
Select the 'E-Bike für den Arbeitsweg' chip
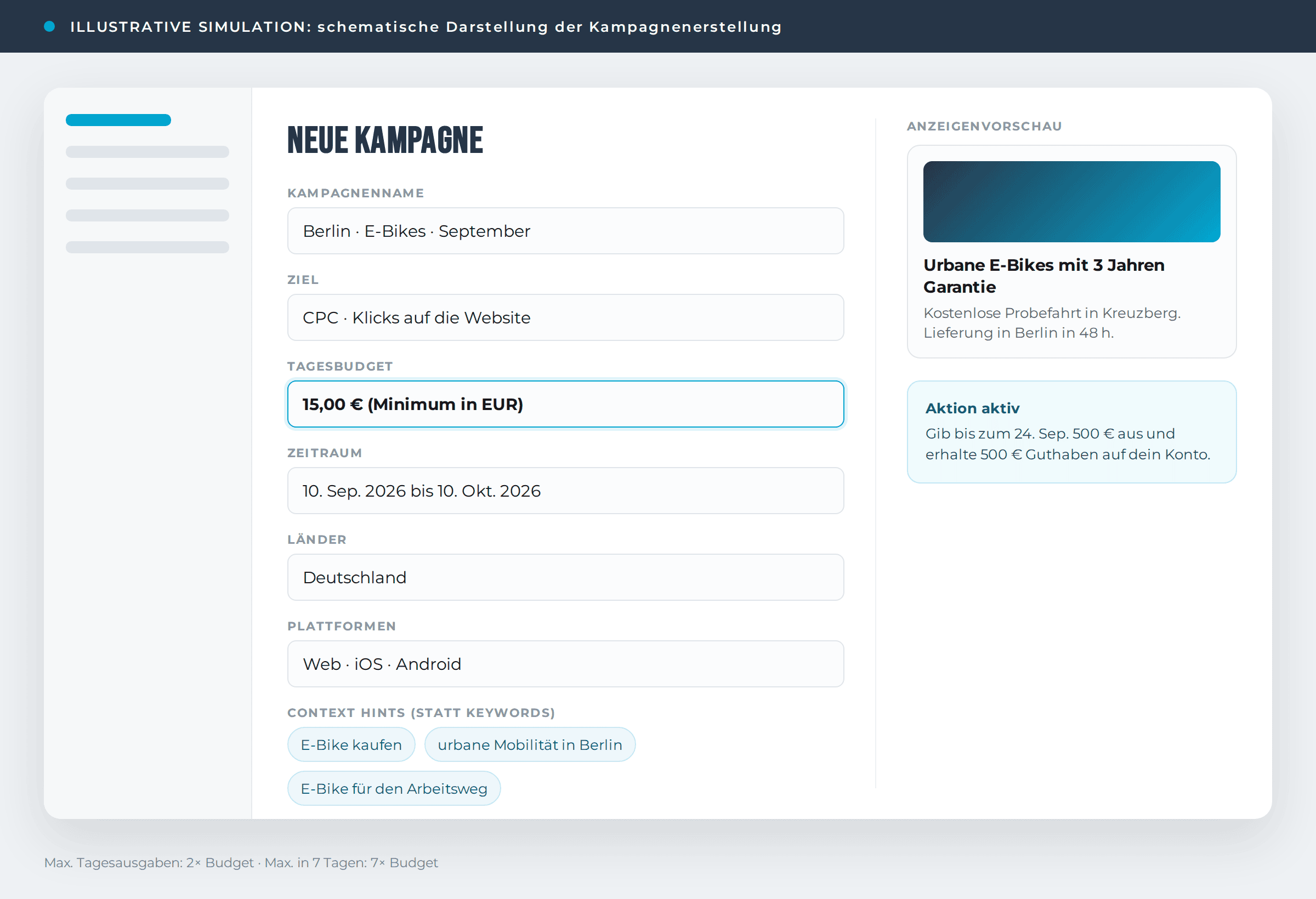coord(394,789)
